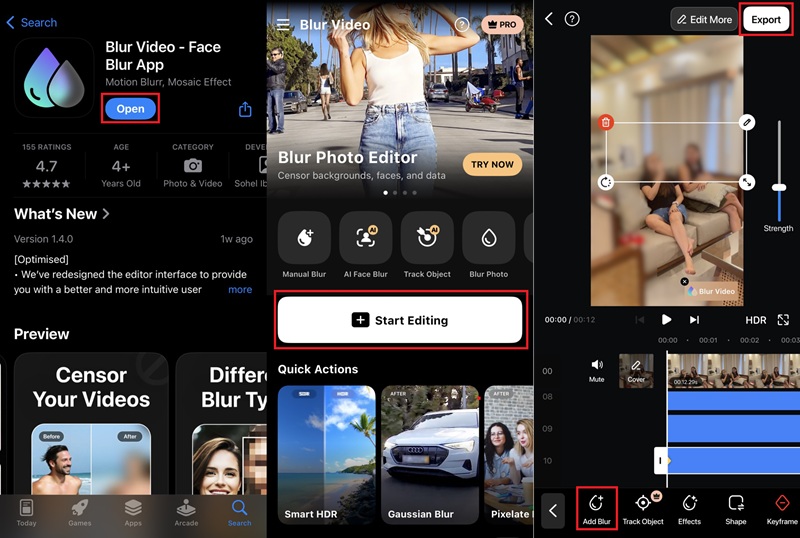Click the Strength slider handle
The width and height of the screenshot is (800, 538).
779,187
